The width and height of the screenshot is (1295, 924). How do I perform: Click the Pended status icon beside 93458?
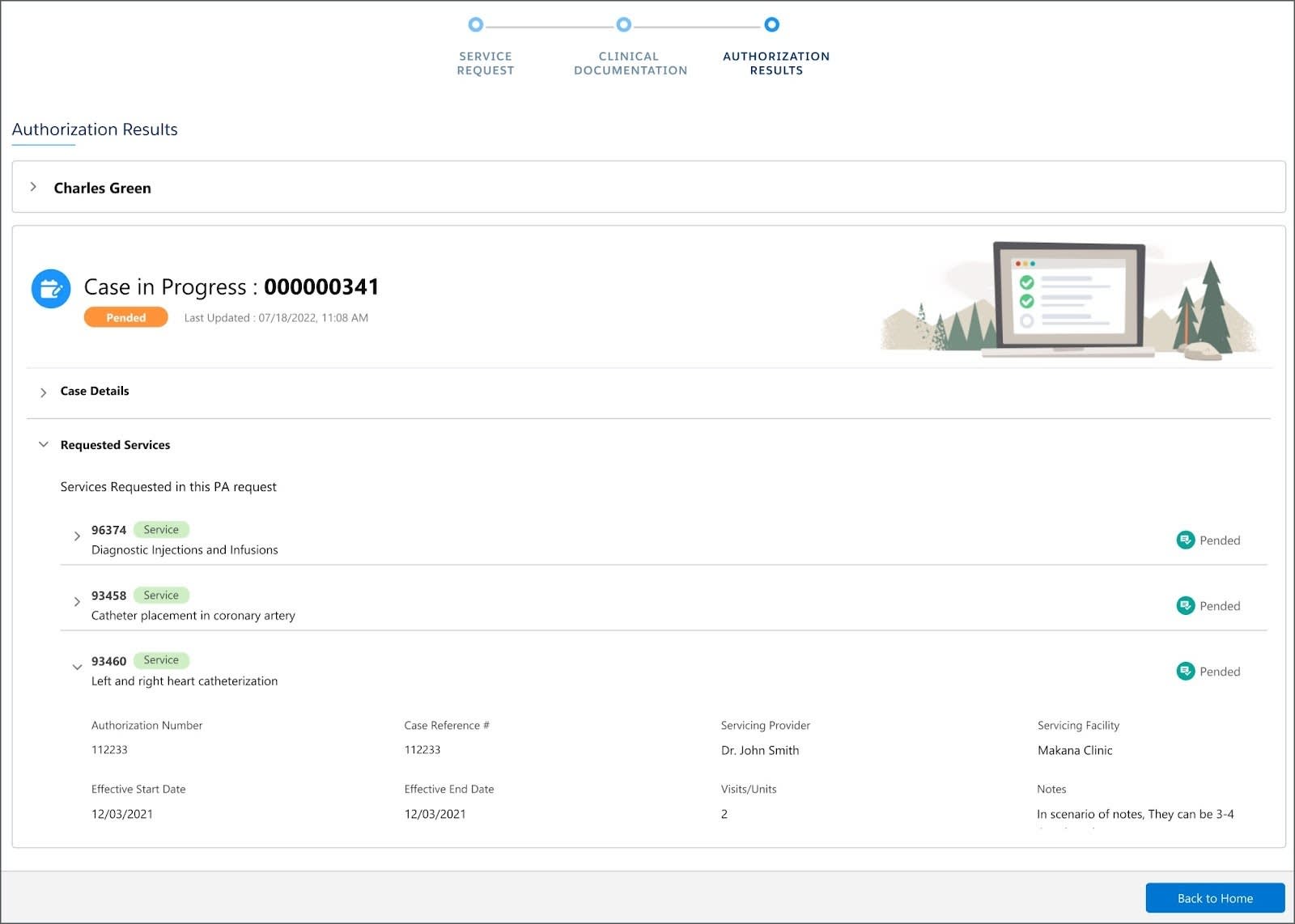[1185, 604]
